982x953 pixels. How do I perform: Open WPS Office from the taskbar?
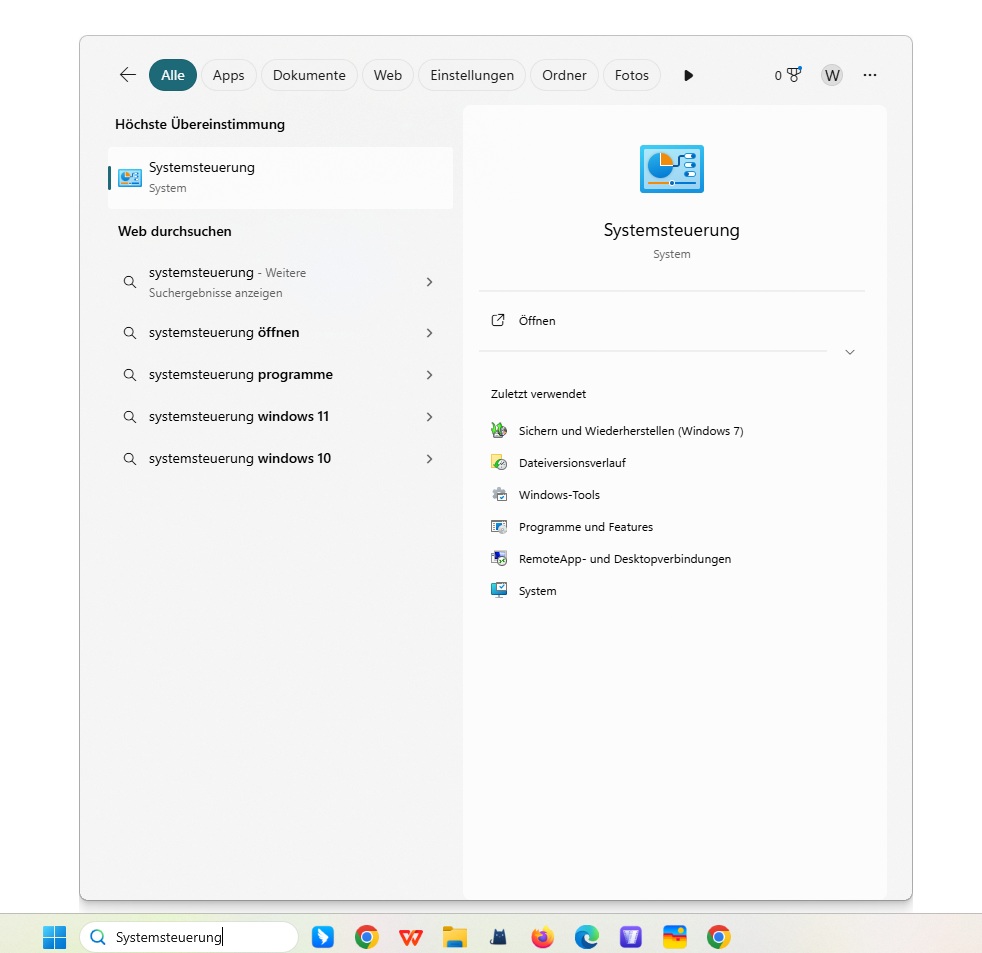tap(411, 937)
